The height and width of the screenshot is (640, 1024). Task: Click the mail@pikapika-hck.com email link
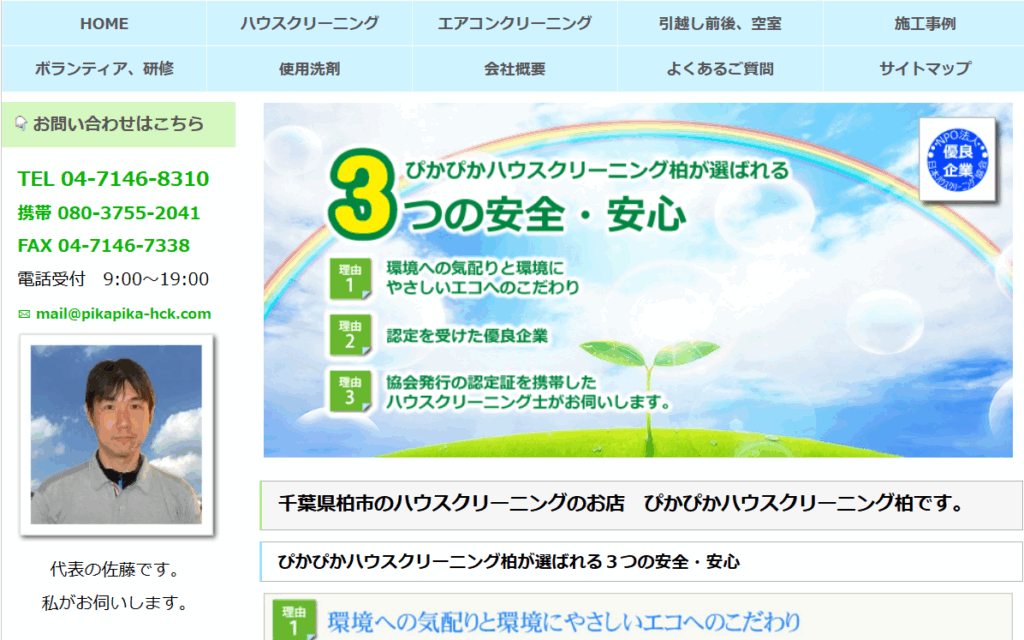[123, 314]
